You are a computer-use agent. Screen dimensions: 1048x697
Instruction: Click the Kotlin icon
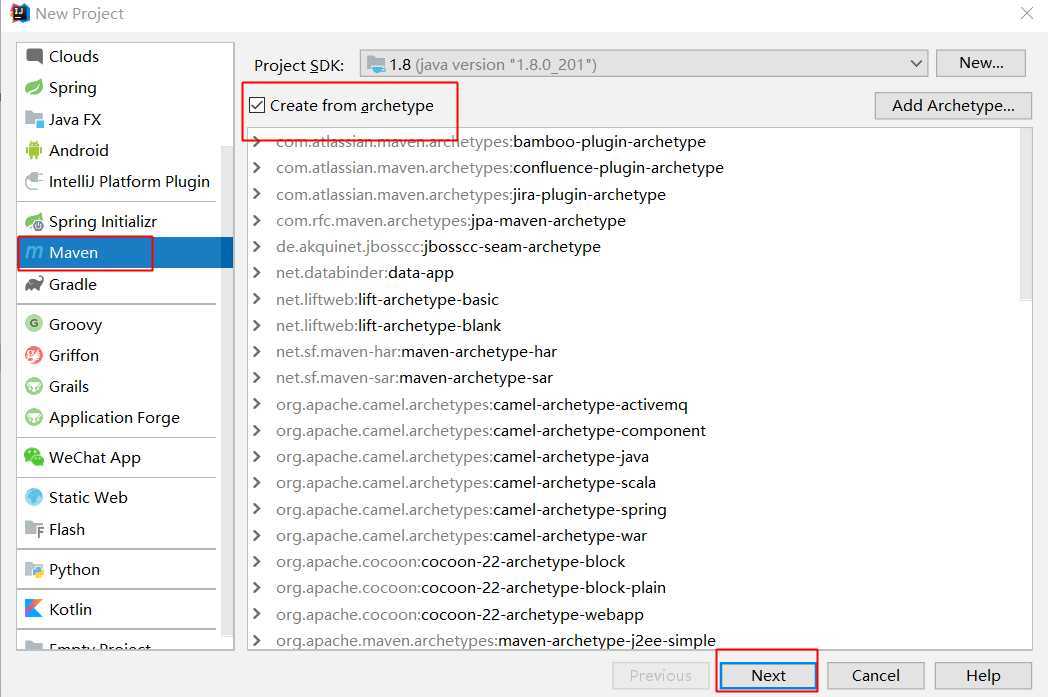click(34, 609)
